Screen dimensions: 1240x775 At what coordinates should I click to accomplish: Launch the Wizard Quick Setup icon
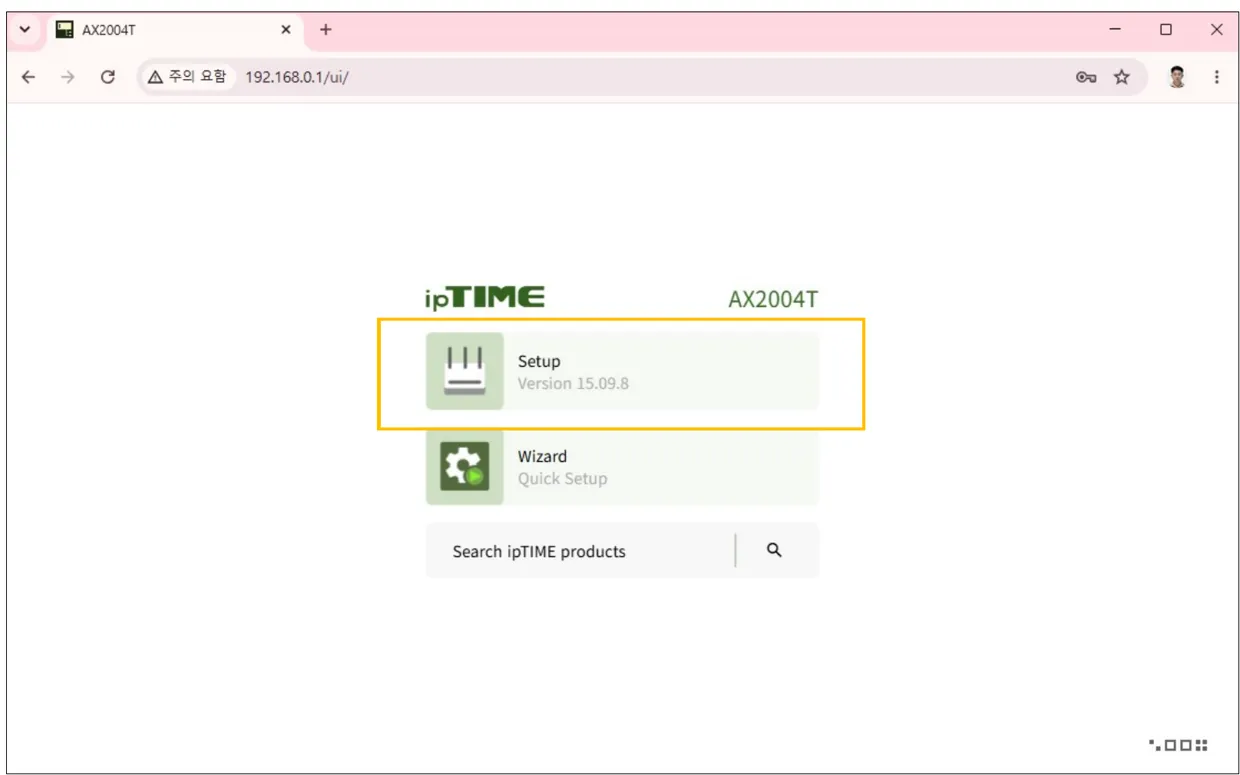[464, 467]
